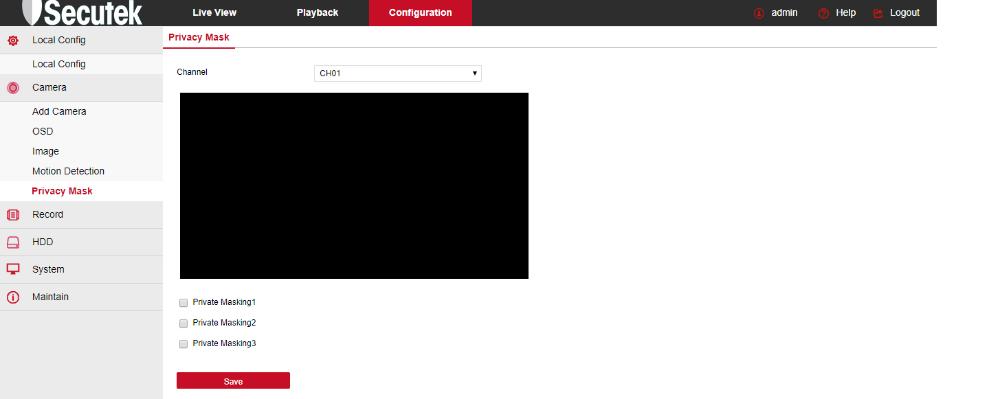Click the HDD drive icon
Screen dimensions: 989x399
tap(13, 242)
